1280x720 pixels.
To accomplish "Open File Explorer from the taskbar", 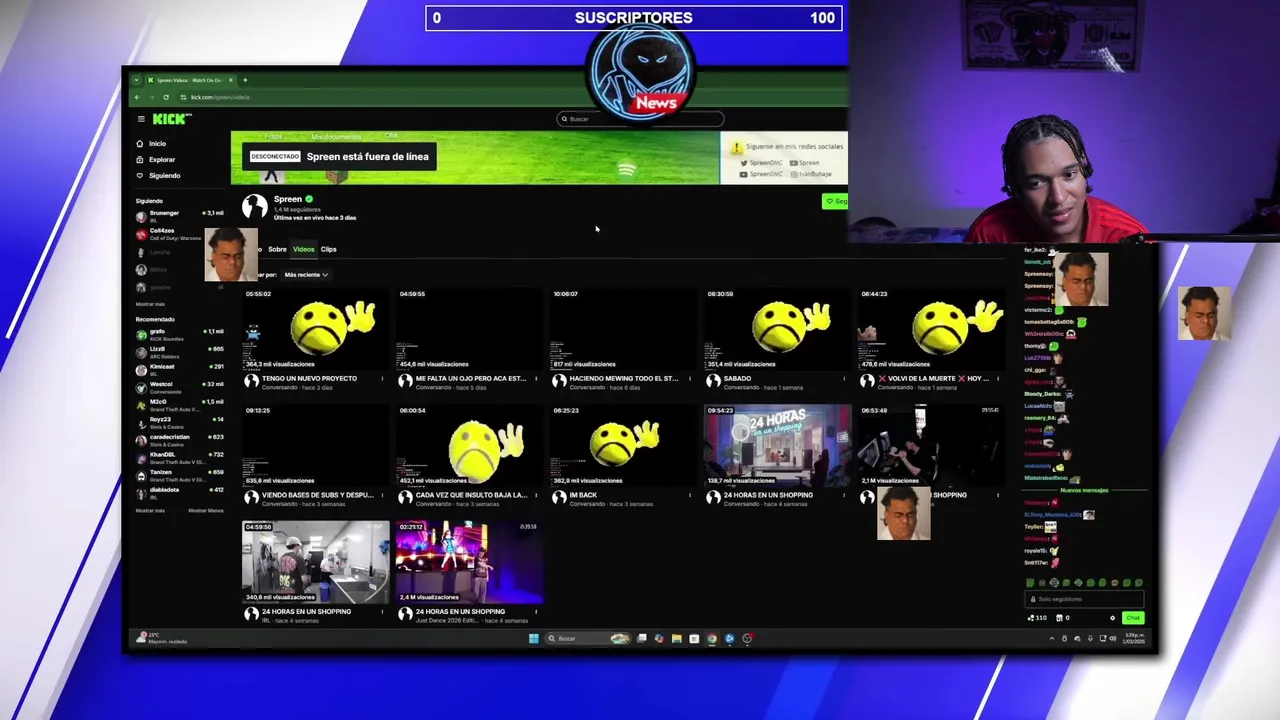I will 677,639.
